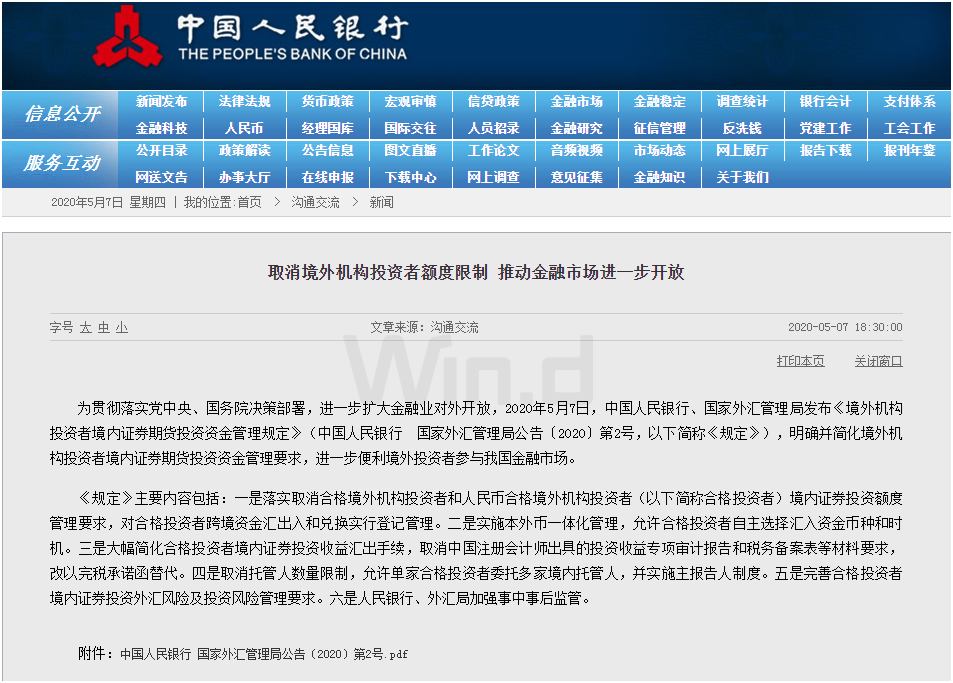Click the People's Bank of China emblem logo
Image resolution: width=953 pixels, height=683 pixels.
pos(127,40)
